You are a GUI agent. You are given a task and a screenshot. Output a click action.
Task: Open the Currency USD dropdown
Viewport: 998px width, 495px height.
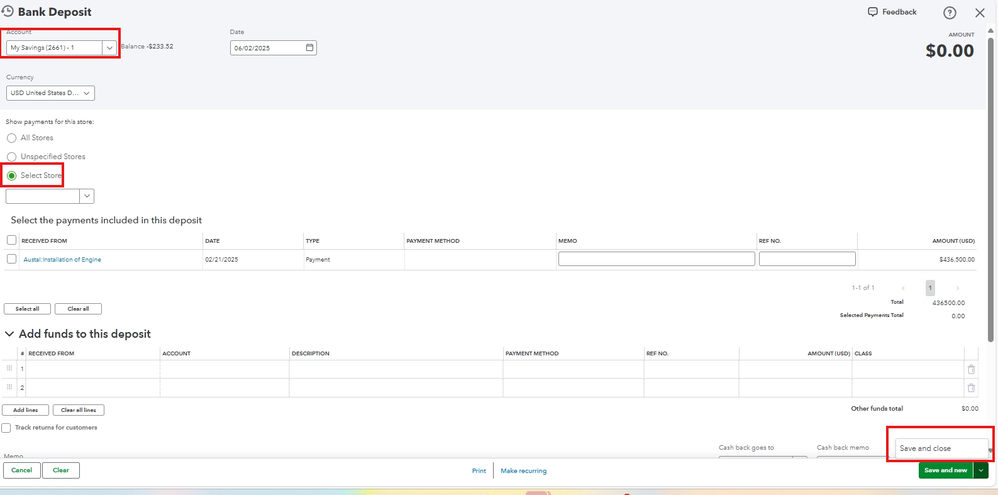coord(50,94)
